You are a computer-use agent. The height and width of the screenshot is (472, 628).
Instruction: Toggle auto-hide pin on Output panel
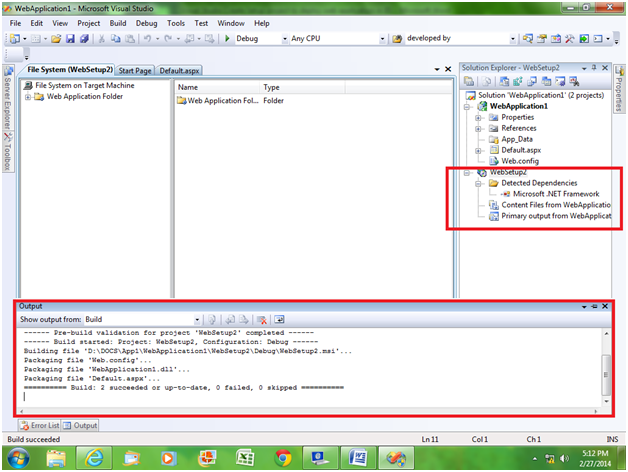594,306
